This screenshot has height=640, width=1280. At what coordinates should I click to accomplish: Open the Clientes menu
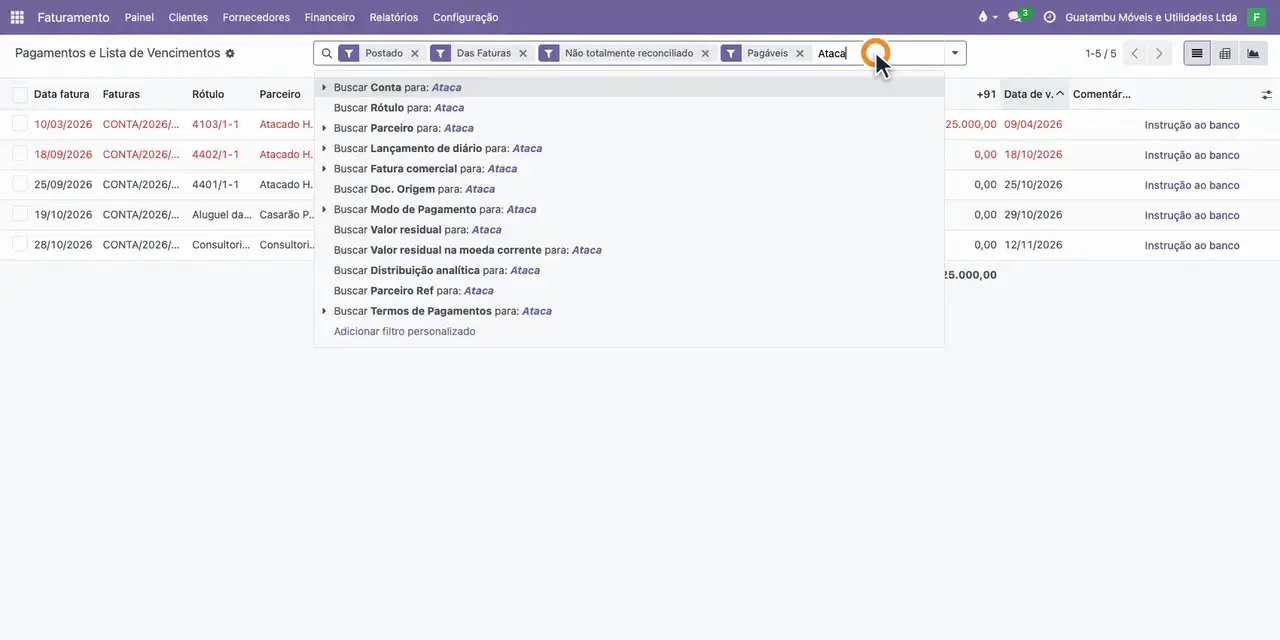pyautogui.click(x=188, y=17)
